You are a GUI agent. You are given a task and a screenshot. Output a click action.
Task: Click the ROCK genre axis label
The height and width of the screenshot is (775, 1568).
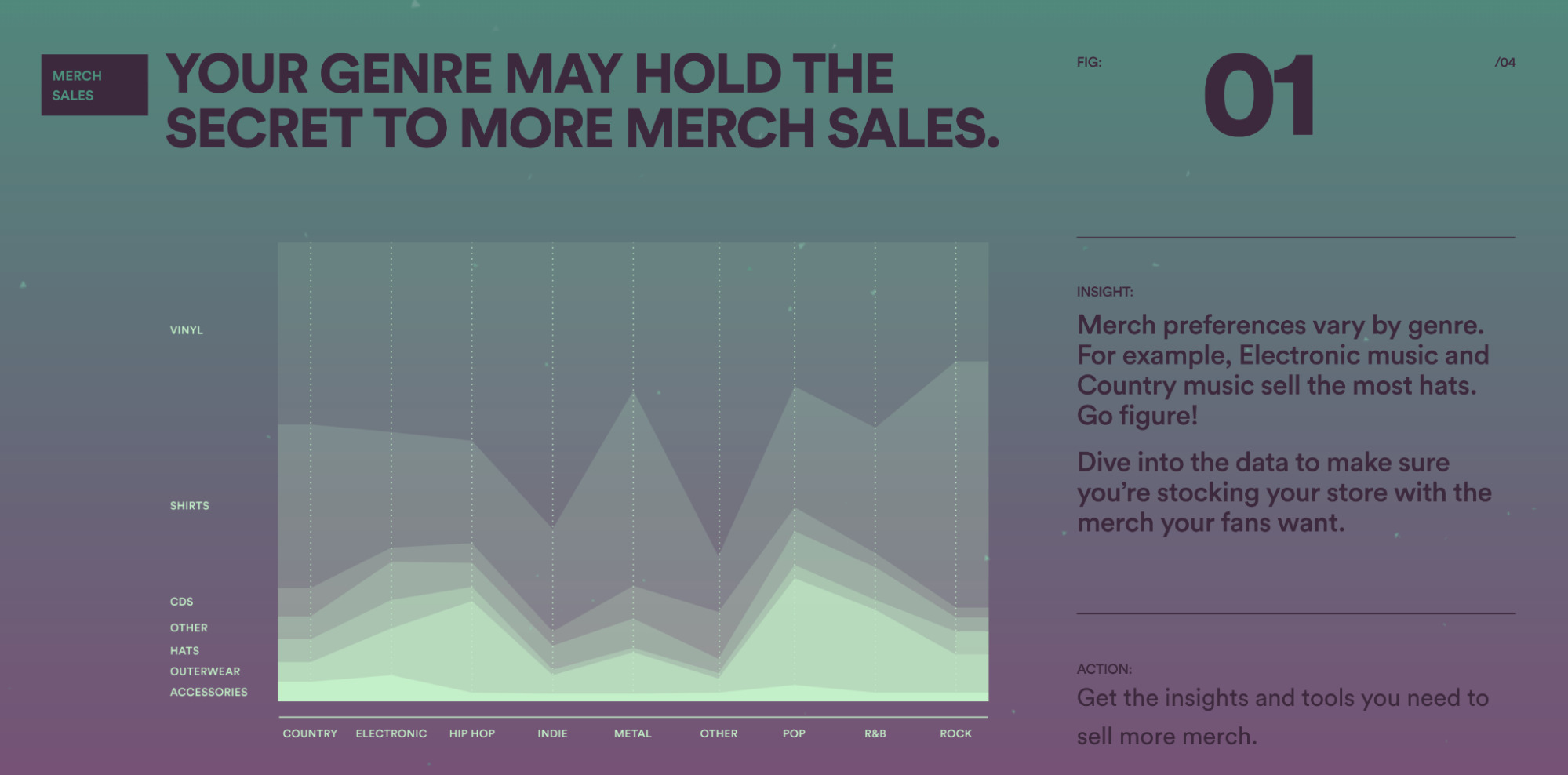point(955,733)
